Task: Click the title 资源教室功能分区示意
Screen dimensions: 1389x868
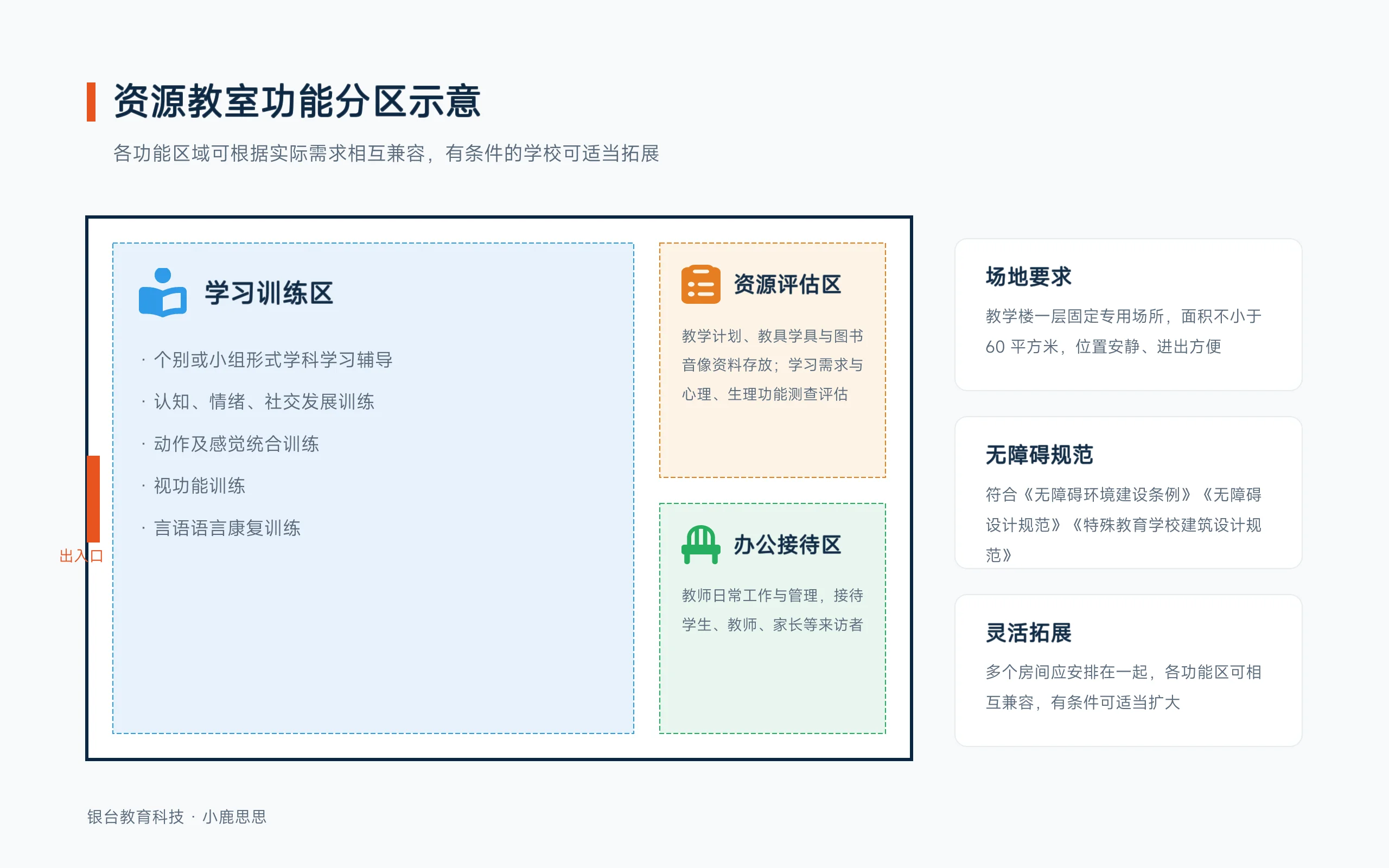Action: [x=297, y=101]
